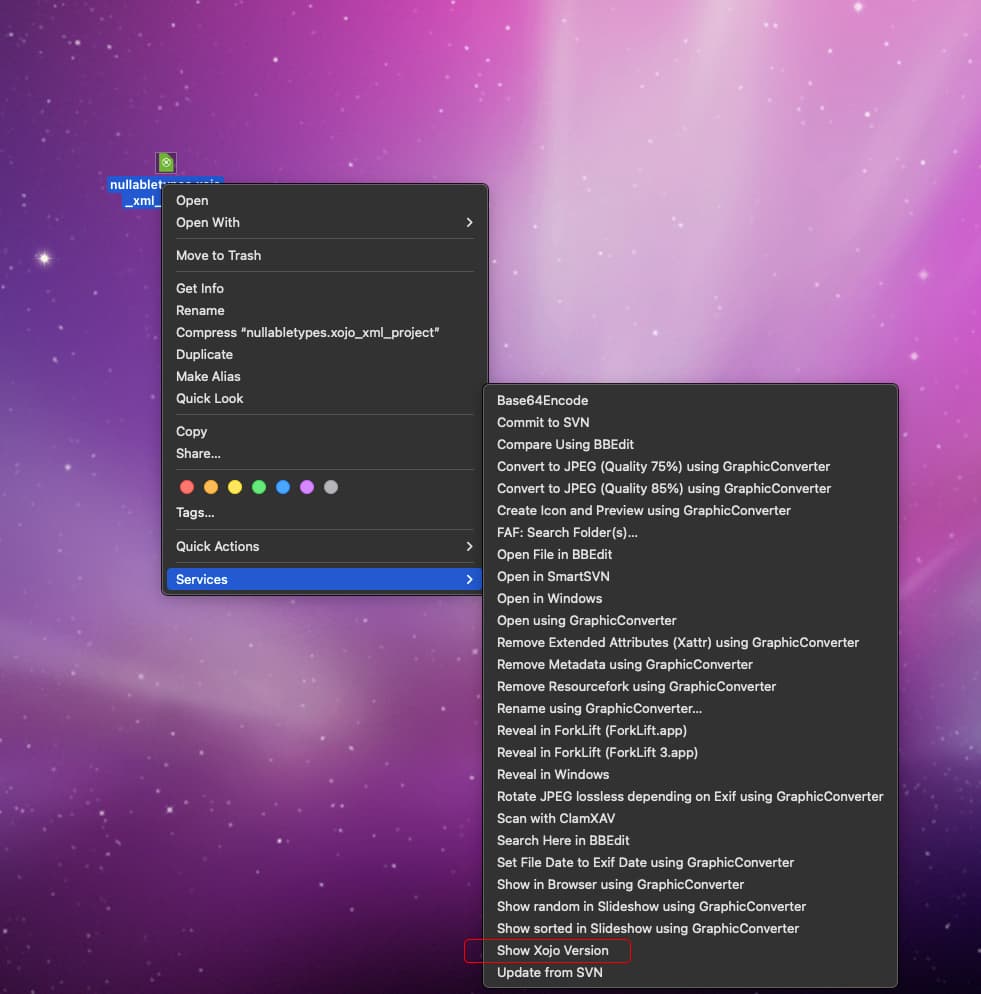Apply the blue tag color
Screen dimensions: 981x994
tap(283, 487)
